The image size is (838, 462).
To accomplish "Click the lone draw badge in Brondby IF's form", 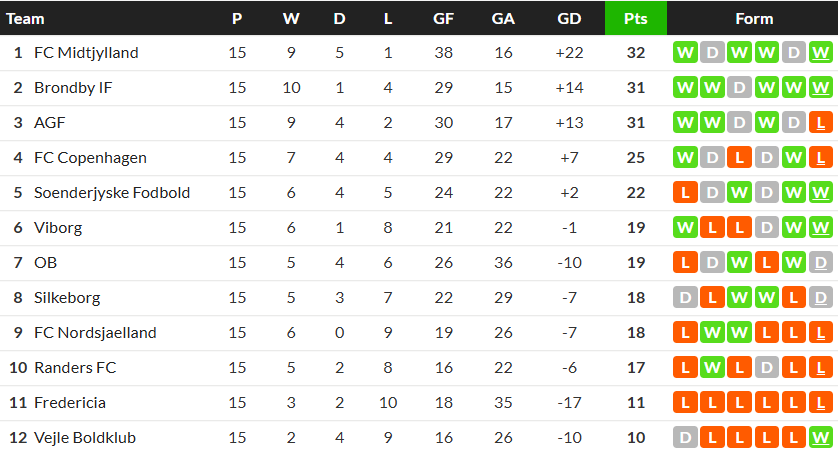I will (x=739, y=88).
